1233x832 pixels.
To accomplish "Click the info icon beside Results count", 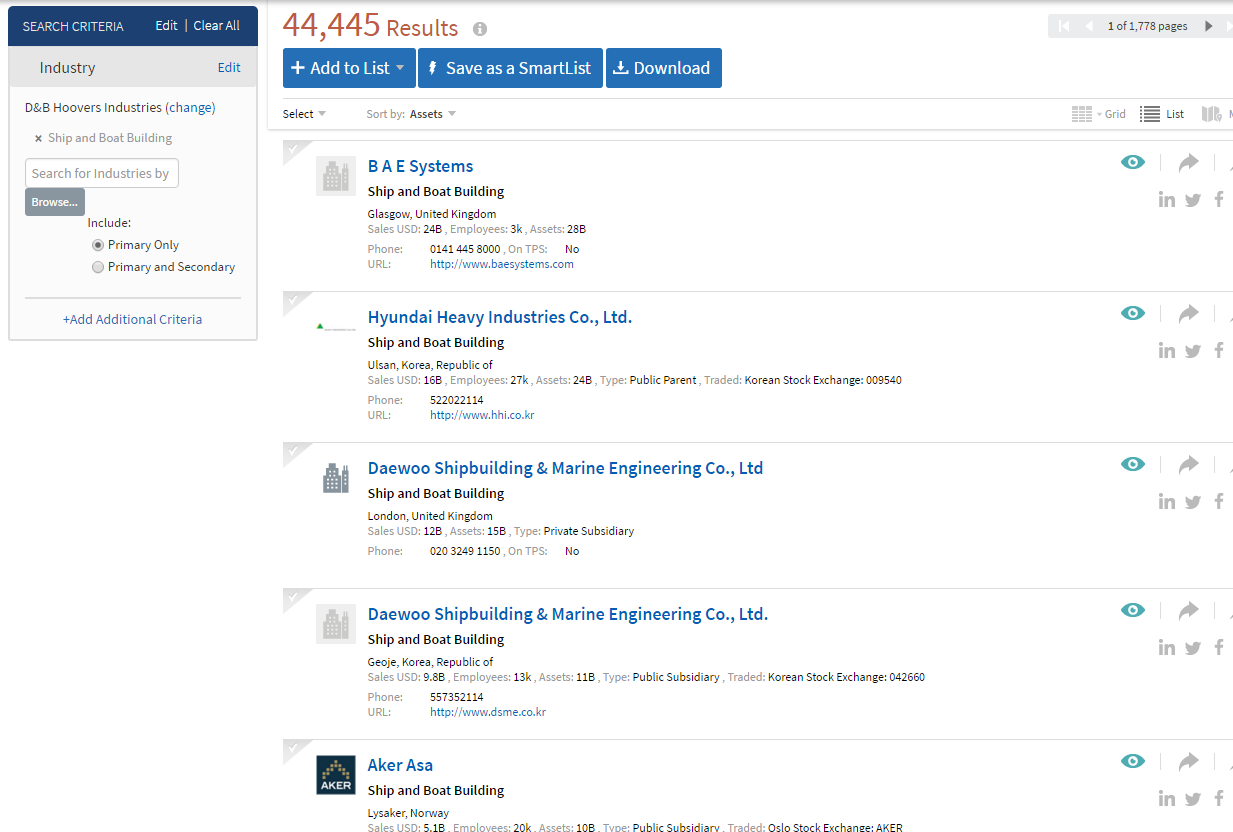I will click(480, 29).
